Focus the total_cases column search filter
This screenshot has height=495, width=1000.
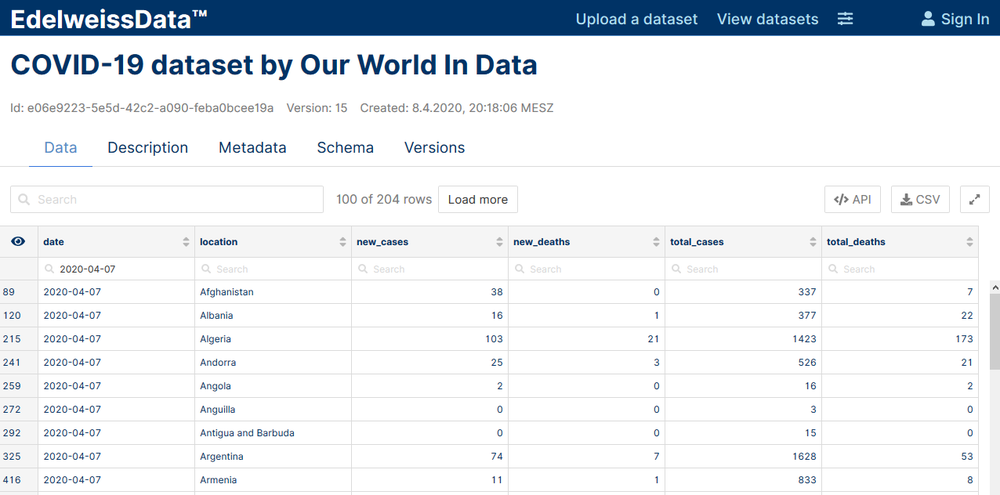pyautogui.click(x=744, y=269)
